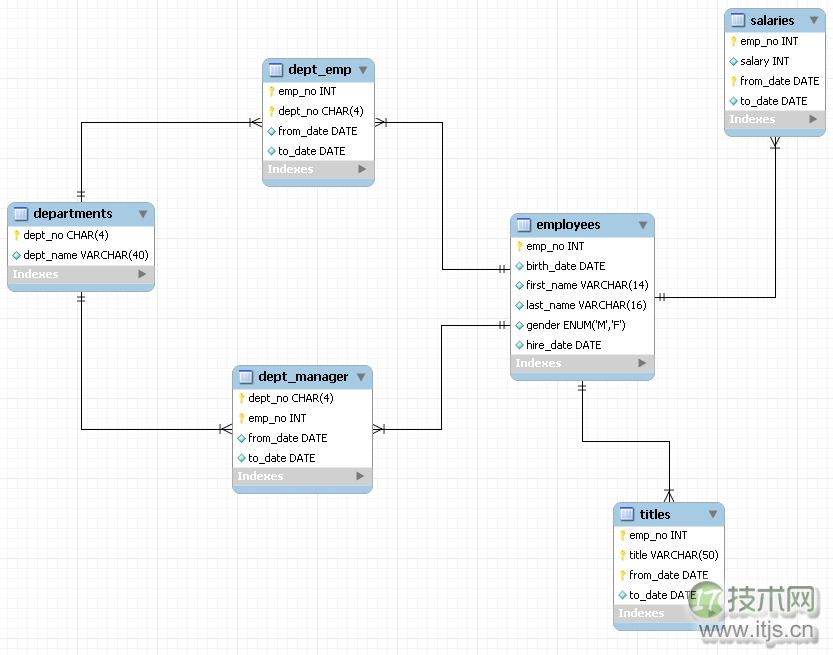This screenshot has width=833, height=655.
Task: Click diamond icon beside dept_emp from_date DATE
Action: [271, 131]
